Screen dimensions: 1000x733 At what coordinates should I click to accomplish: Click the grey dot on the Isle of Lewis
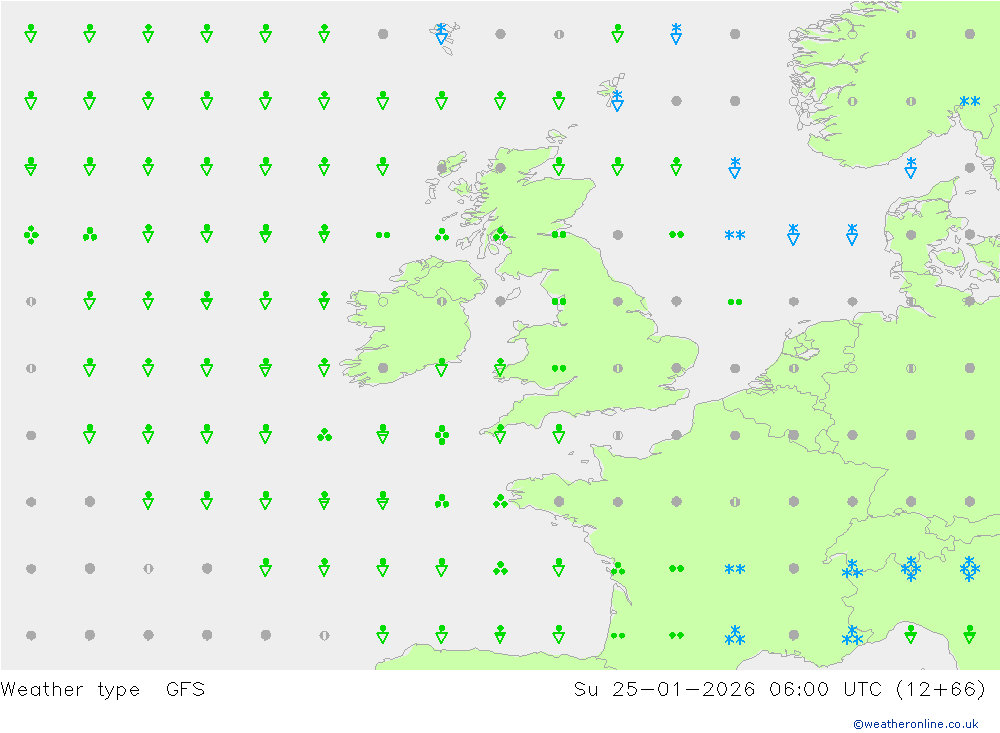click(x=441, y=168)
